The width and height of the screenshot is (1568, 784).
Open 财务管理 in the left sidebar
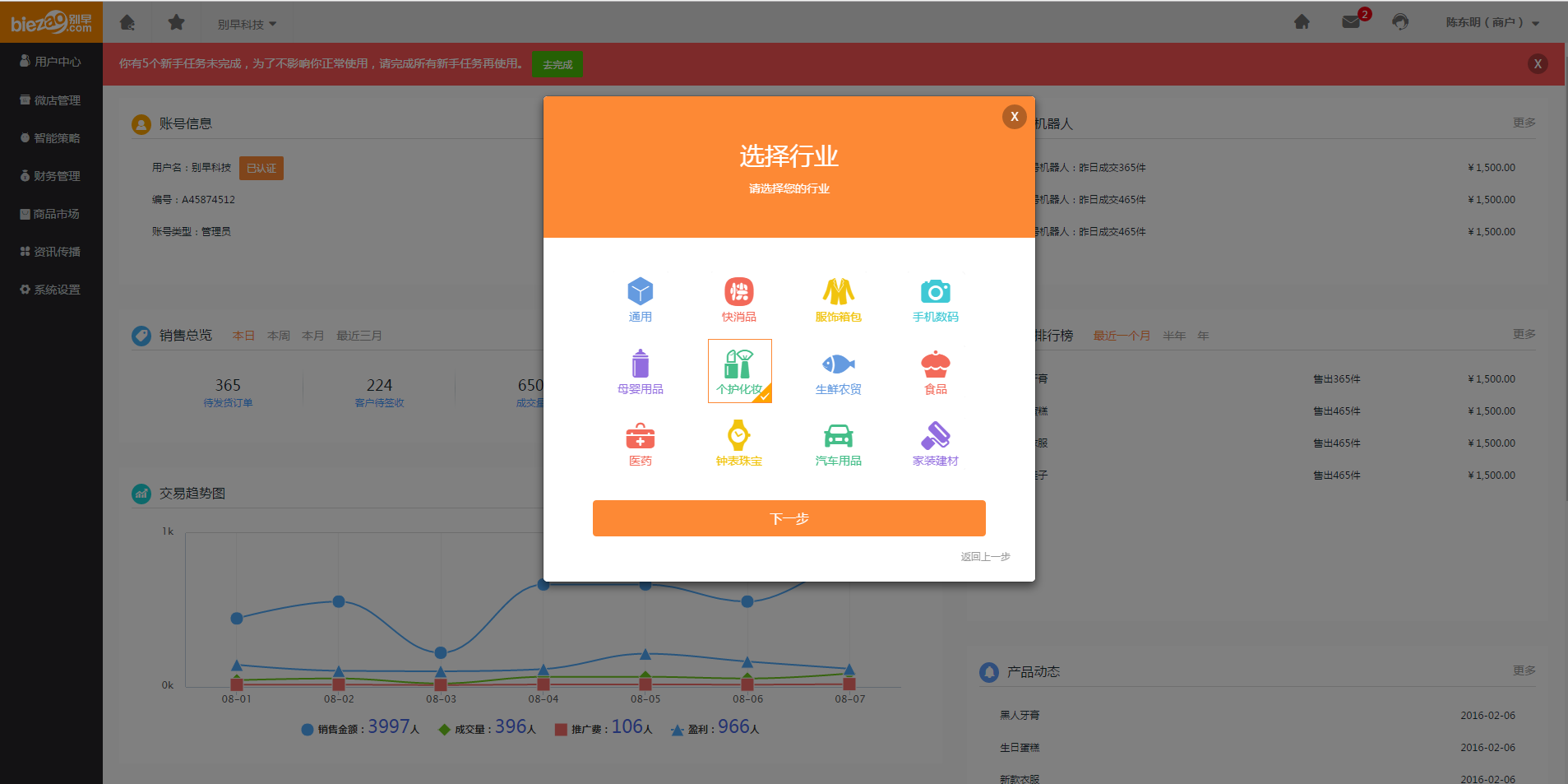tap(51, 176)
